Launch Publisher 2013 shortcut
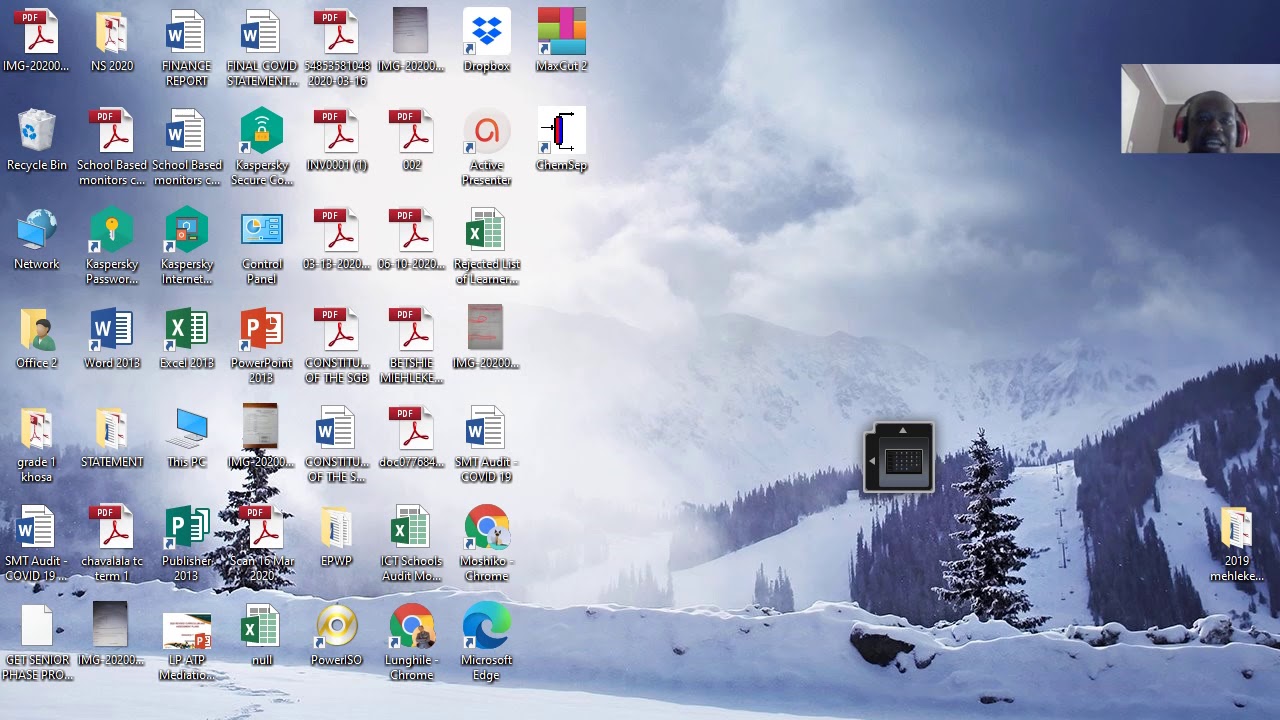Viewport: 1280px width, 720px height. coord(187,543)
